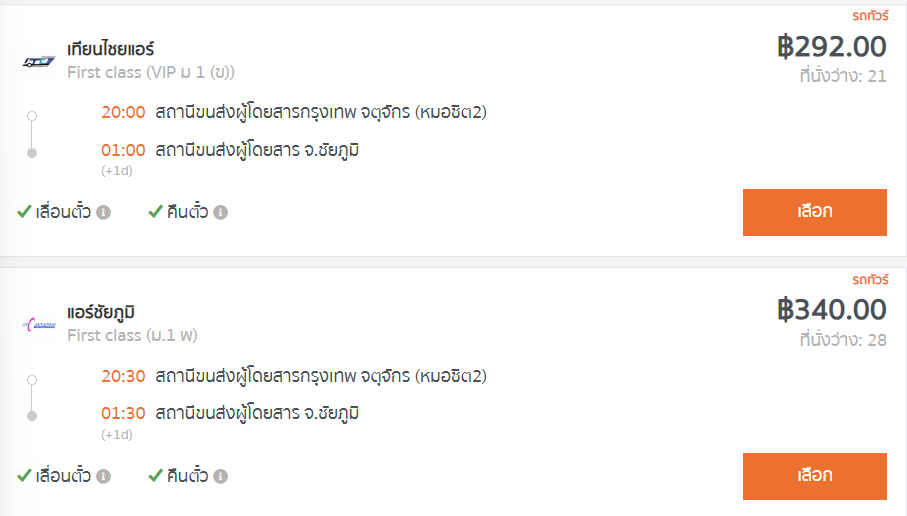
Task: Select the ฿340.00 แอร์ชัยภูมิ trip with เลือก
Action: click(x=814, y=476)
